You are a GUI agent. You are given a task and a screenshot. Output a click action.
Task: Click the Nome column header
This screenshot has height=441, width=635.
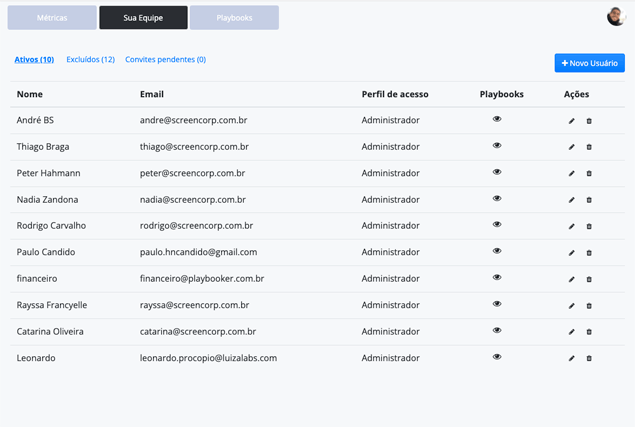(x=30, y=94)
